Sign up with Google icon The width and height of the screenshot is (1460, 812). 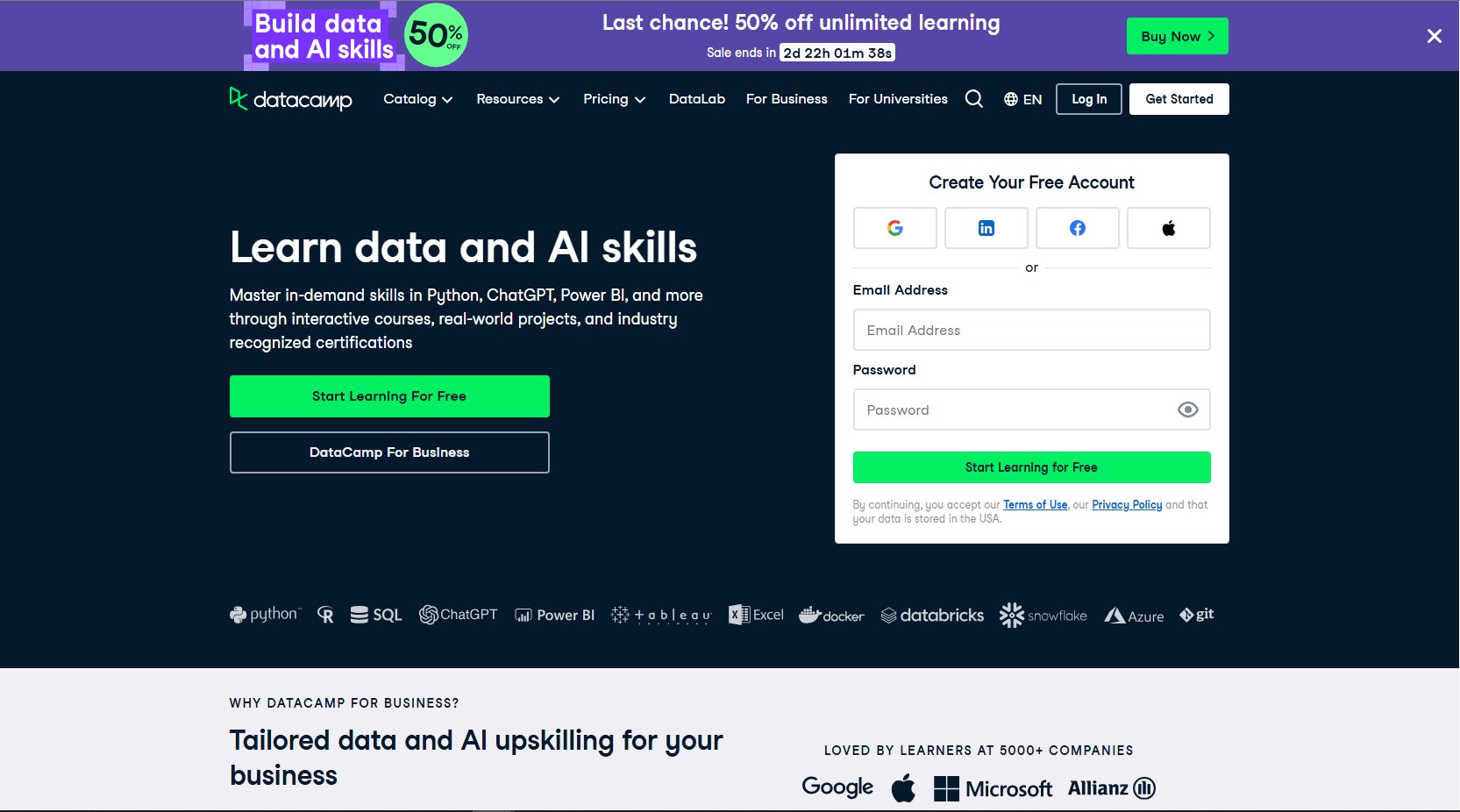[894, 228]
